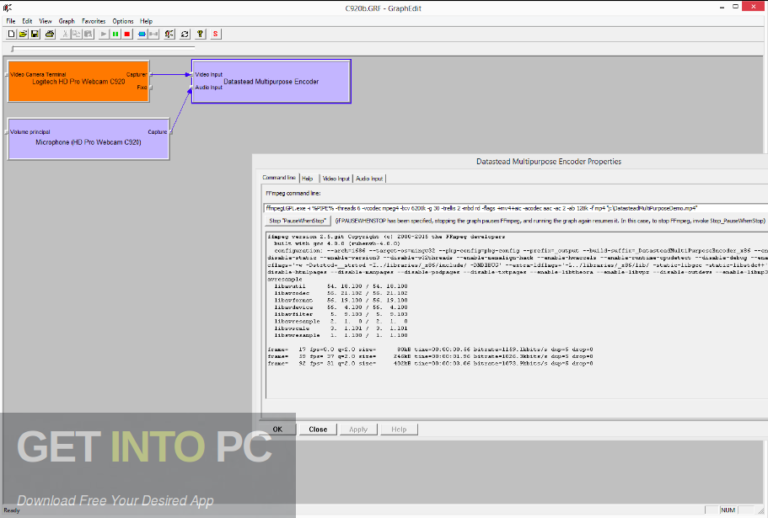Open the File menu
The height and width of the screenshot is (518, 768).
tap(11, 21)
